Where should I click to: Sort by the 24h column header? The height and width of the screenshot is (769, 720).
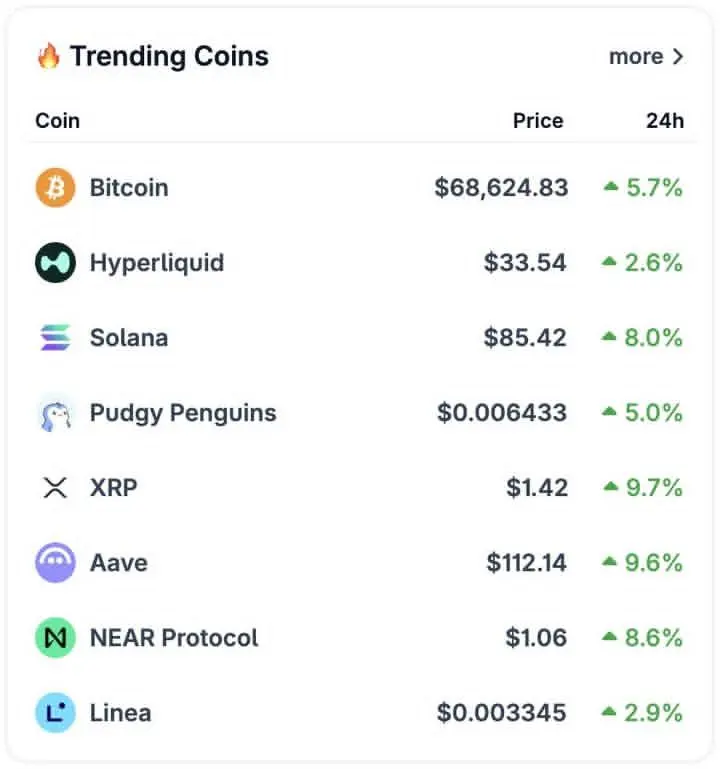[665, 121]
